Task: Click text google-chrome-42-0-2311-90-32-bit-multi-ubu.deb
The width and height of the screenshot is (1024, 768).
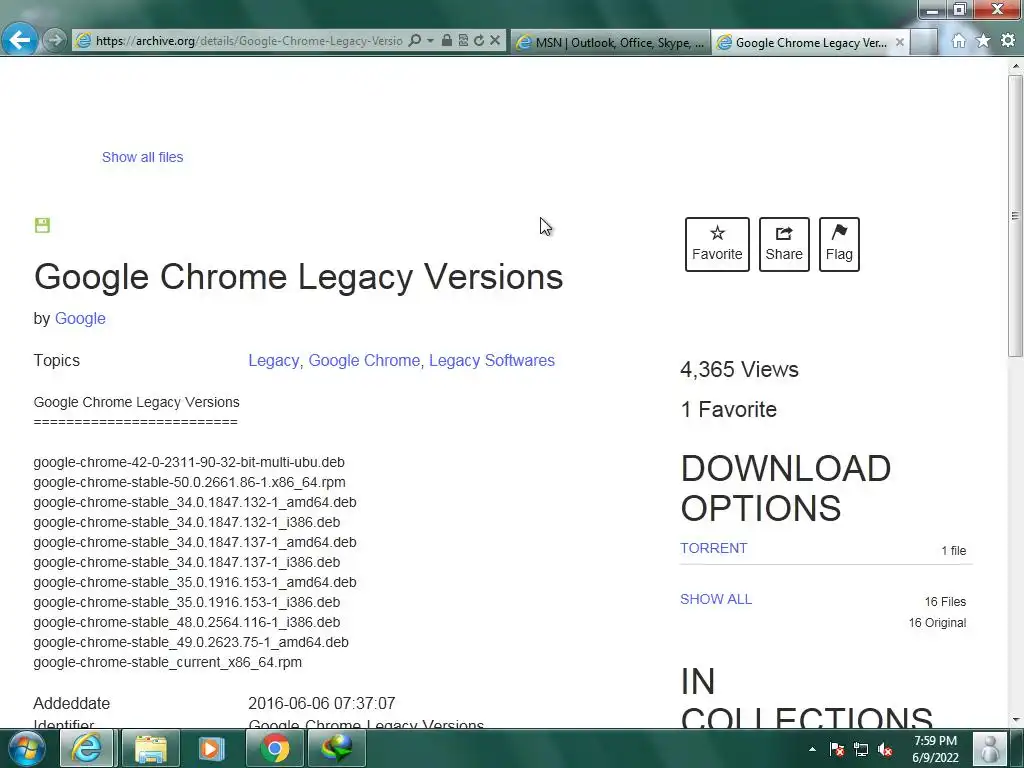Action: pyautogui.click(x=189, y=462)
